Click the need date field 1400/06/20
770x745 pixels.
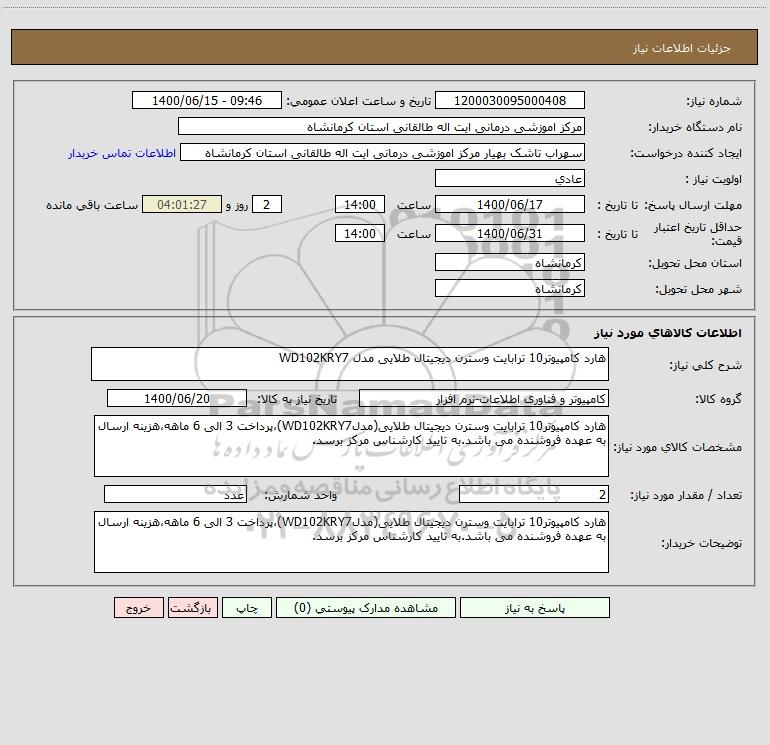click(x=177, y=398)
